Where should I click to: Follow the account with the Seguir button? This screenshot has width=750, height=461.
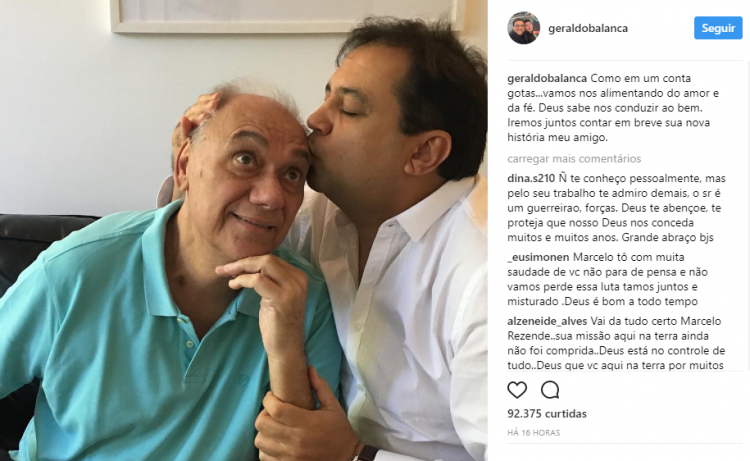coord(718,28)
